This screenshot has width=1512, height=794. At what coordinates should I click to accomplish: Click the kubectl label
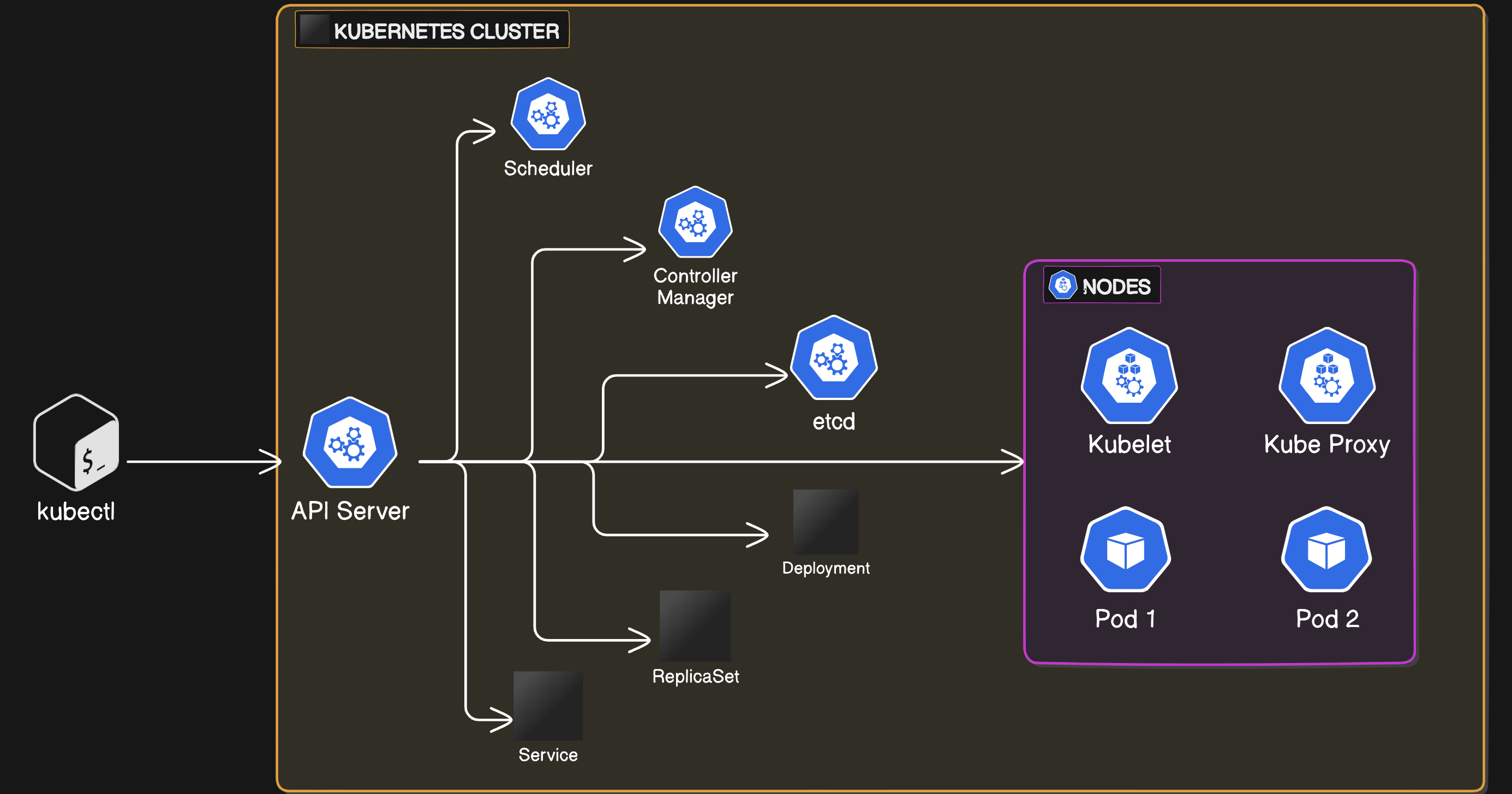pyautogui.click(x=76, y=511)
